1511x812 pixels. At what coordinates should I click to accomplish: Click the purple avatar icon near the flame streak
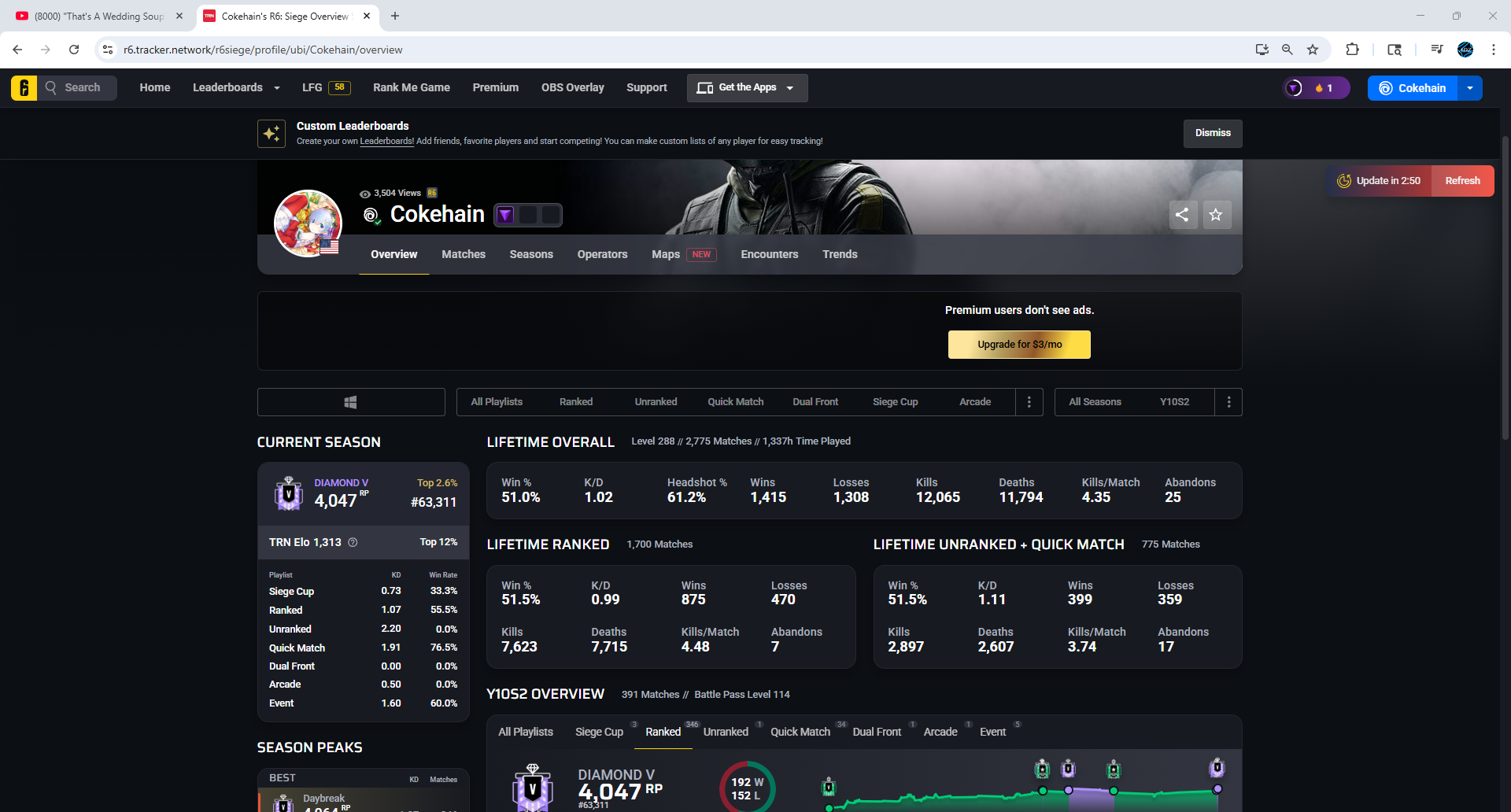1294,88
